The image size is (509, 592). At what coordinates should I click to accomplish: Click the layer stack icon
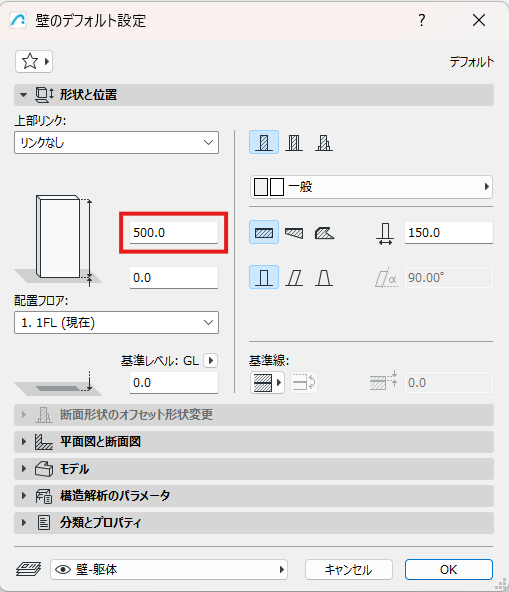(x=29, y=569)
